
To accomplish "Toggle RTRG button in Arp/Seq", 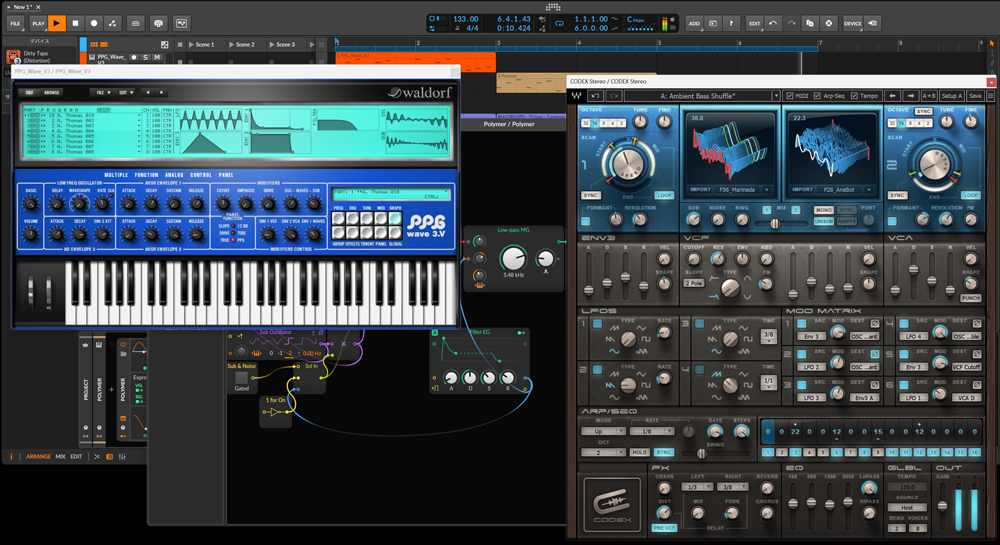I will (664, 452).
